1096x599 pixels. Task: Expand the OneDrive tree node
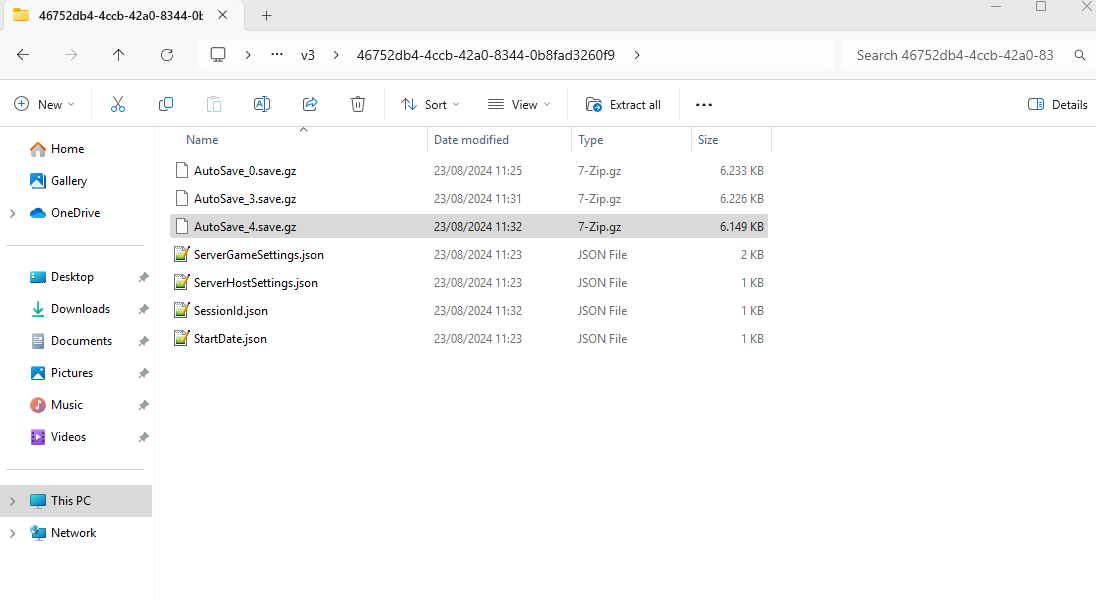(x=13, y=213)
